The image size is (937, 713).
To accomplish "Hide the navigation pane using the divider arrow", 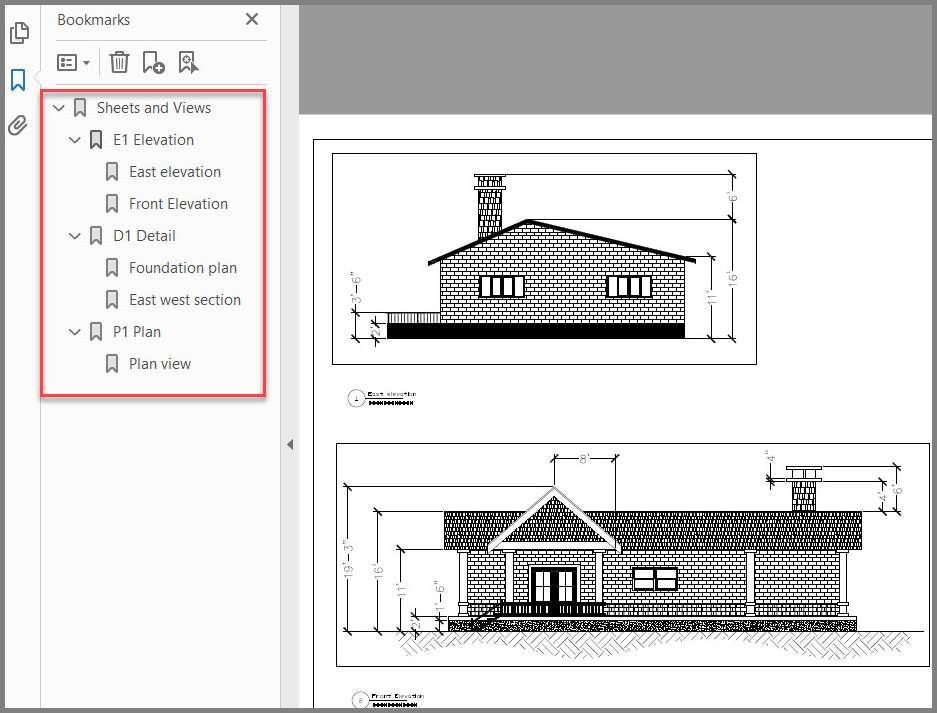I will tap(290, 444).
